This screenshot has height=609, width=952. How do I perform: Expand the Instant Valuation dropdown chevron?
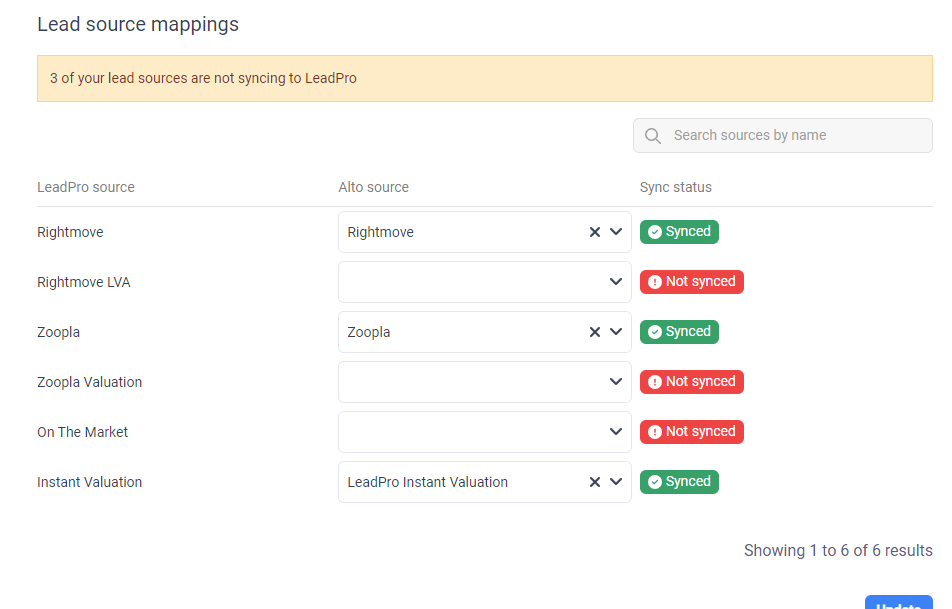[x=616, y=482]
